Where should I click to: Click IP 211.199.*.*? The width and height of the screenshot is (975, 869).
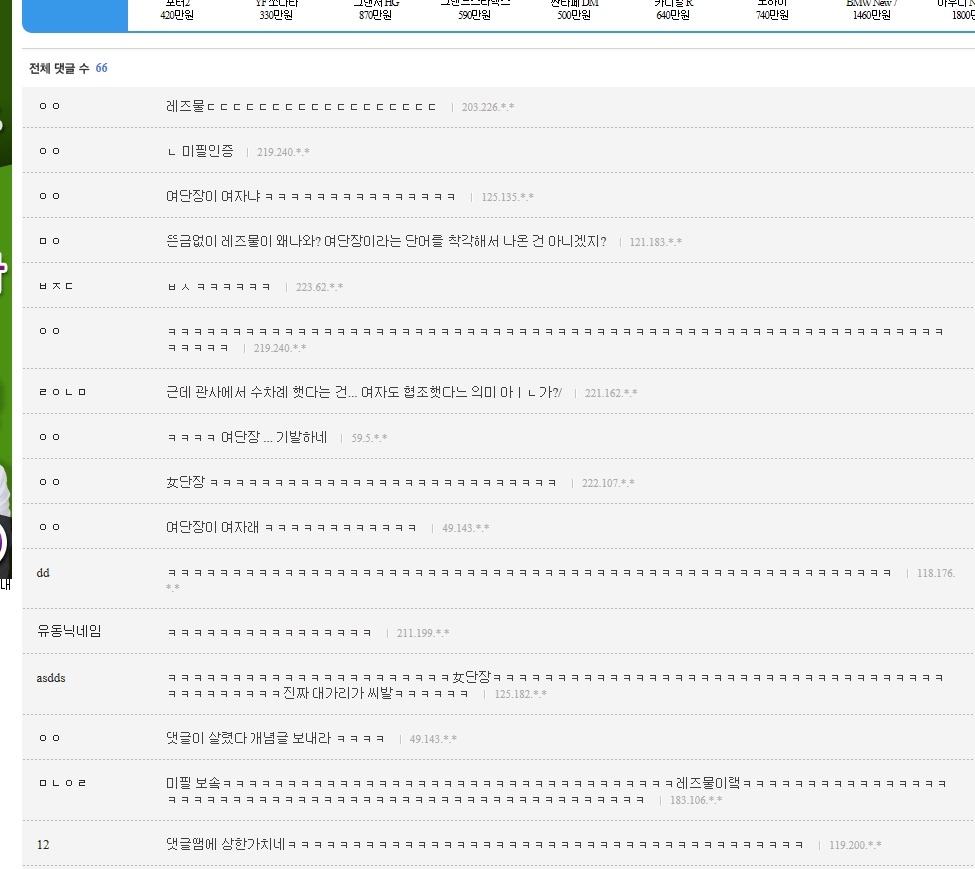coord(423,633)
